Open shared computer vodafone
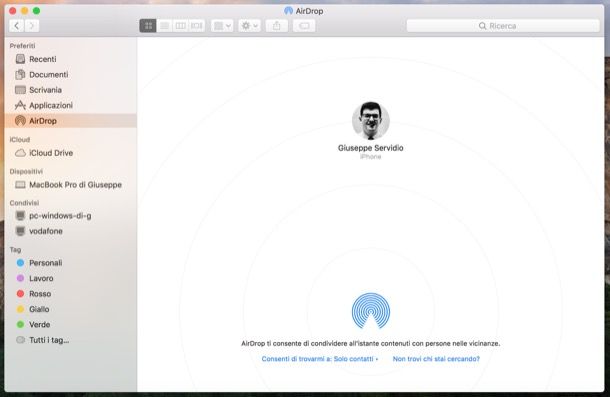This screenshot has height=397, width=610. [71, 231]
